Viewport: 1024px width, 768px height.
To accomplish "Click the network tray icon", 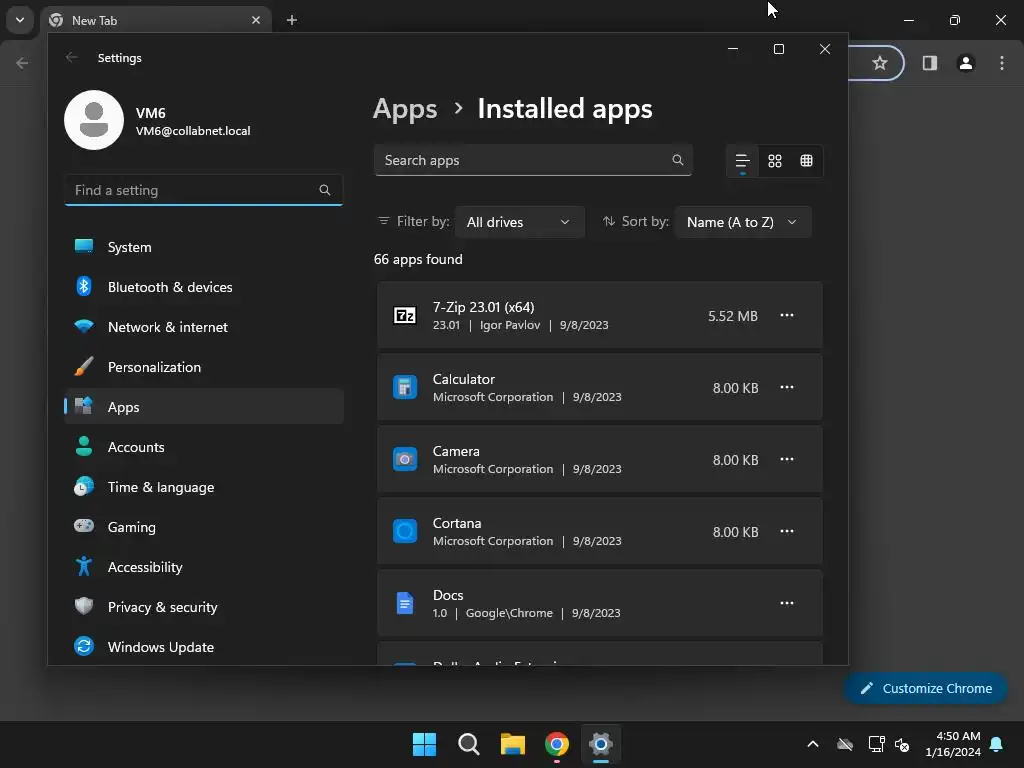I will click(x=876, y=744).
